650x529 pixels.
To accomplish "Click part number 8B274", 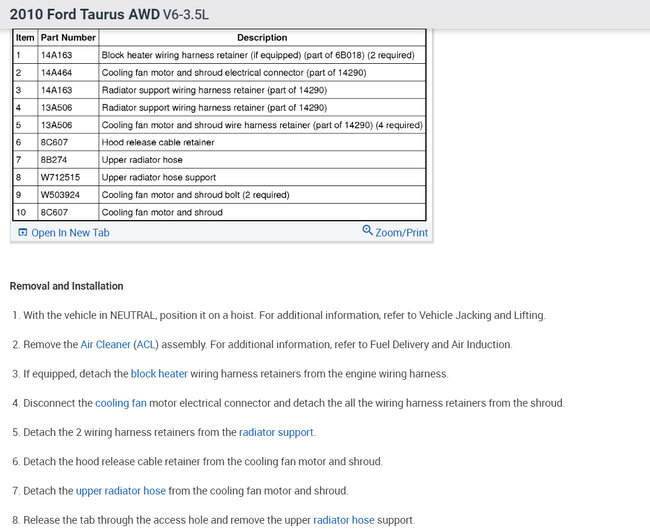I will click(54, 160).
